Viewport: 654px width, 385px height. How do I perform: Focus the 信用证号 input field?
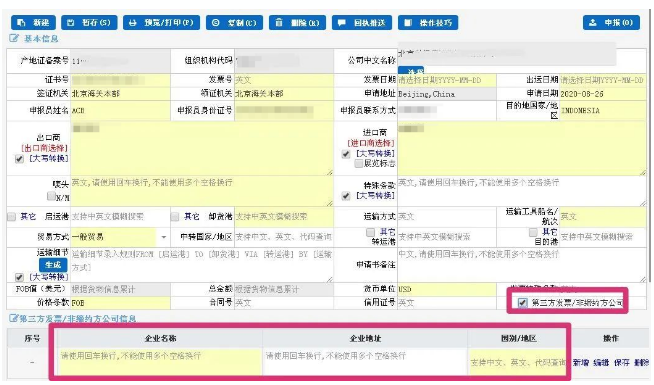coord(447,303)
